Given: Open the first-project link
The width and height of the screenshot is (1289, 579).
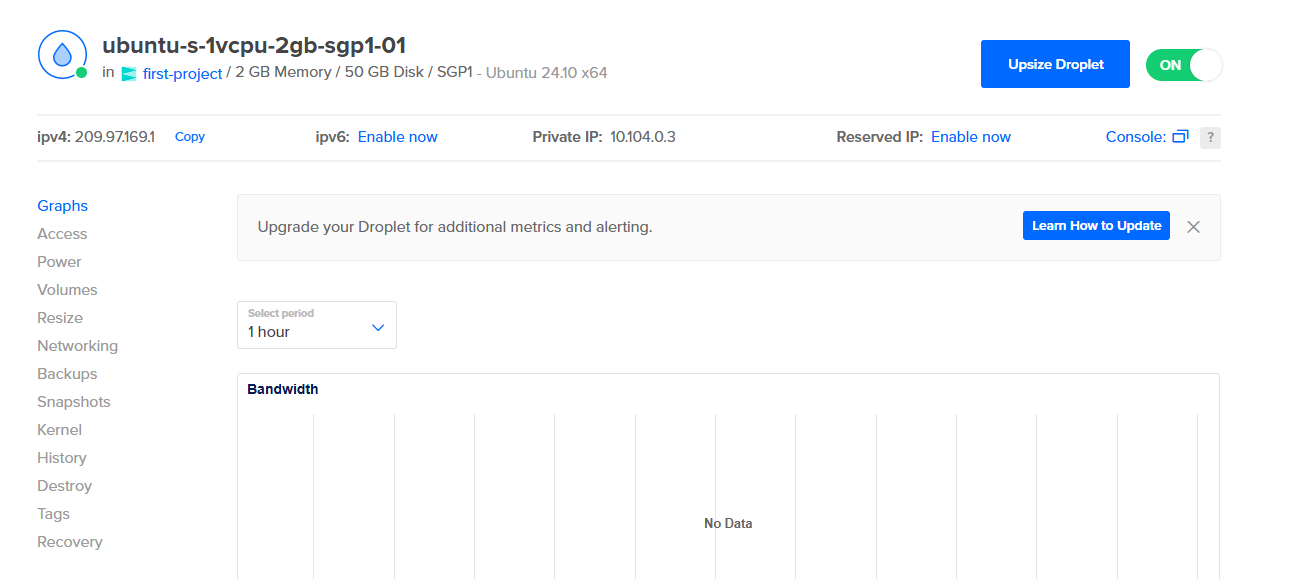Looking at the screenshot, I should tap(182, 73).
